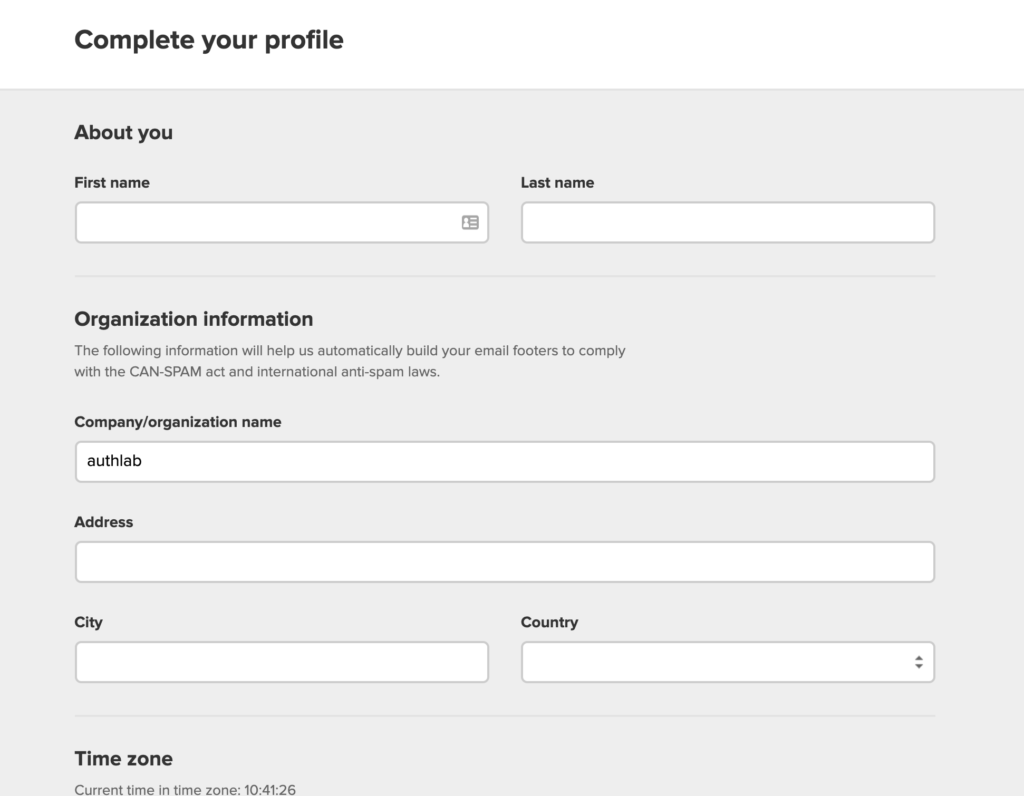Click inside the Last name input field

coord(727,221)
